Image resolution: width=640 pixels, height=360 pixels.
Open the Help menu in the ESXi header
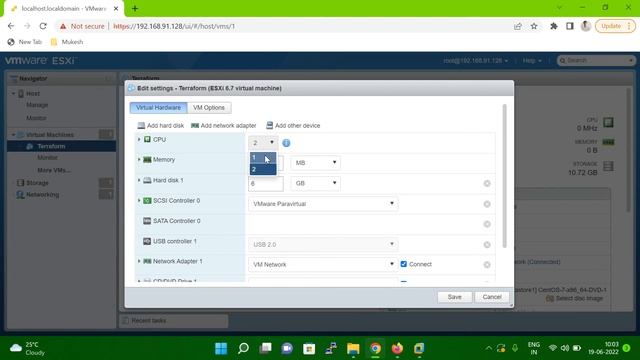pos(532,60)
